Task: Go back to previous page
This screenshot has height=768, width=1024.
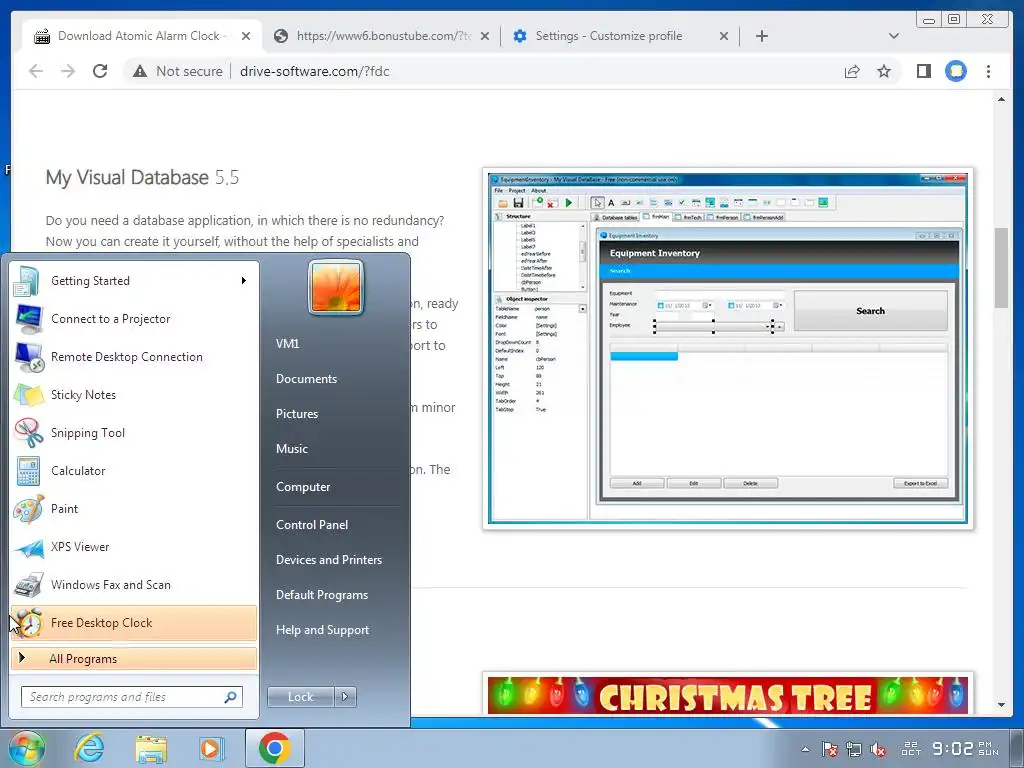Action: click(x=36, y=71)
